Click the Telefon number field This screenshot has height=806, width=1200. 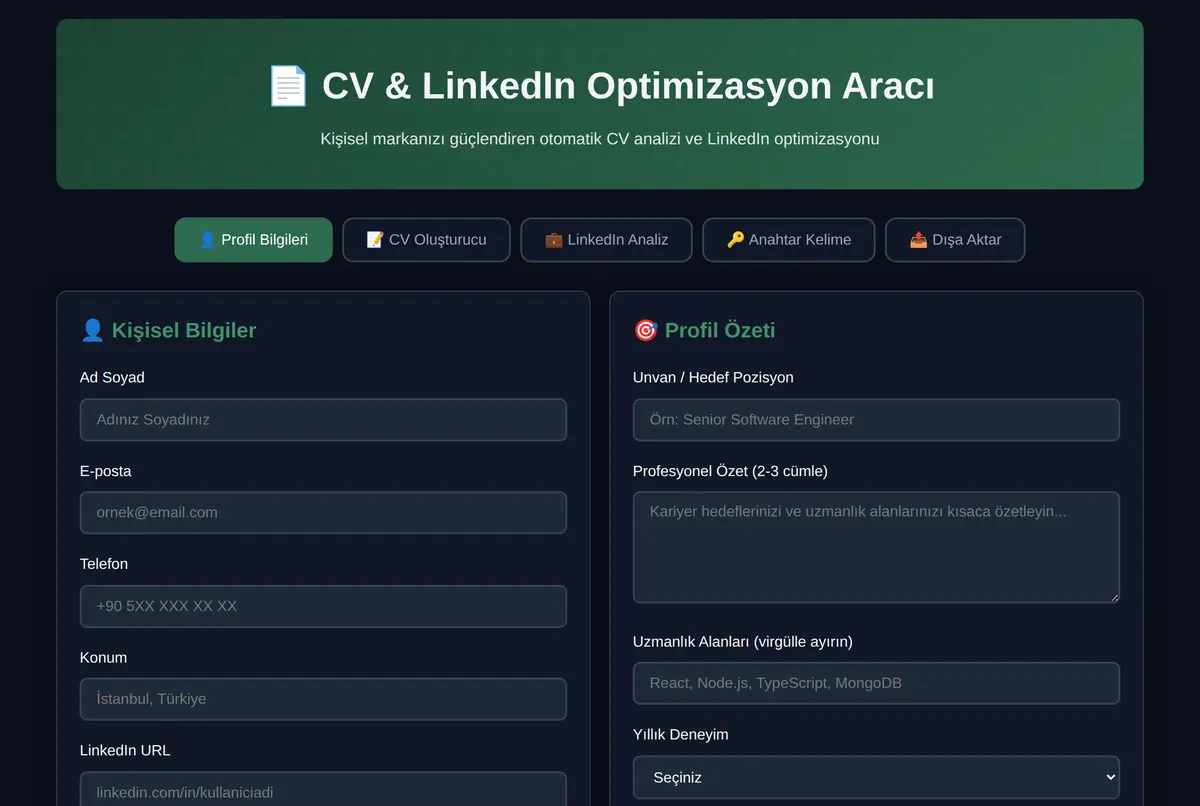(x=323, y=606)
